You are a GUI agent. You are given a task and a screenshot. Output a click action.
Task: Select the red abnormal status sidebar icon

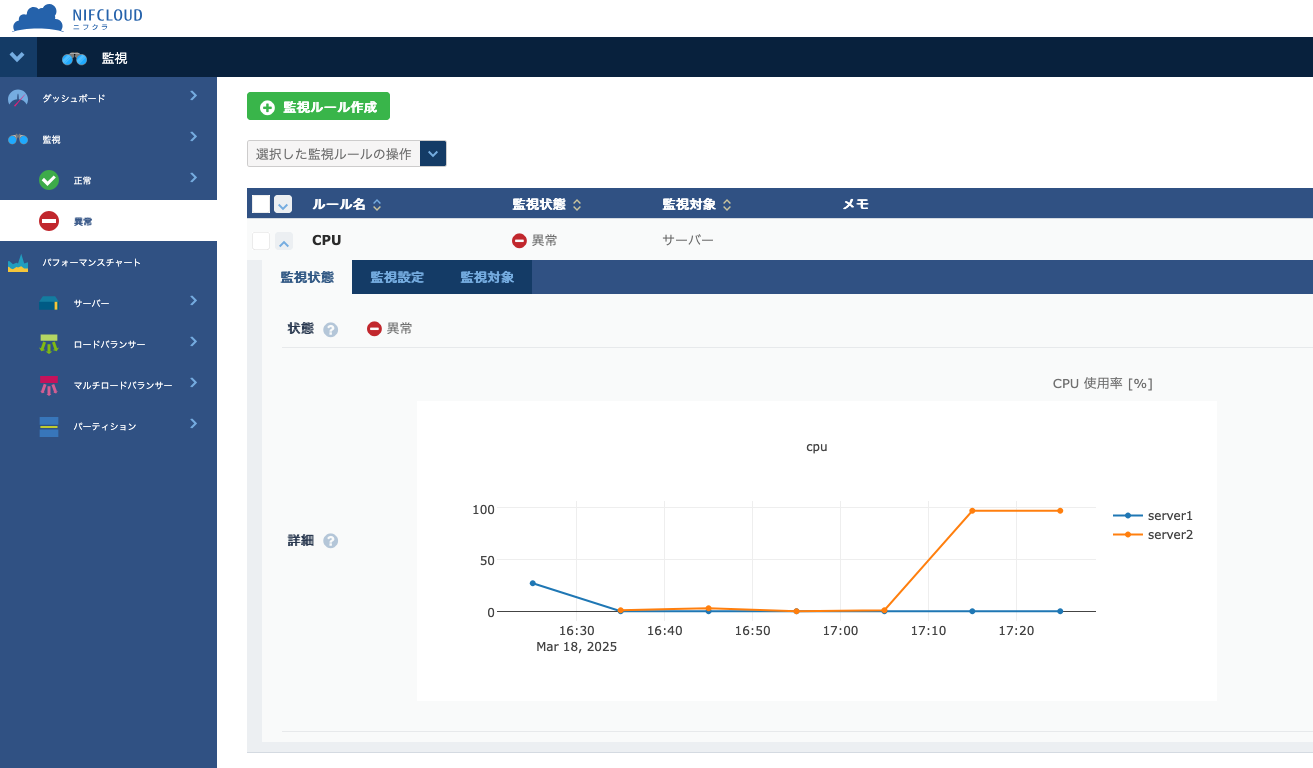tap(49, 221)
